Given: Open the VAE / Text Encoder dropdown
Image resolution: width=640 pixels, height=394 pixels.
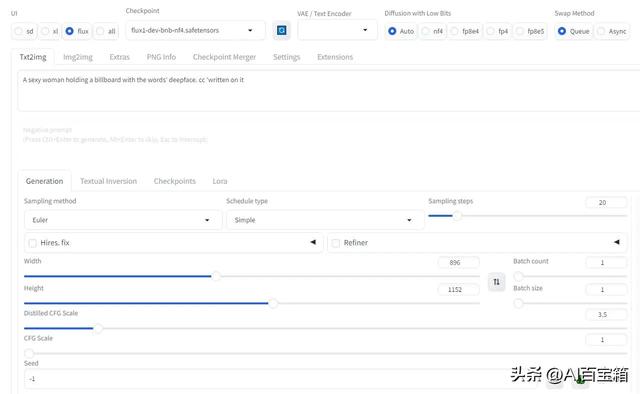Looking at the screenshot, I should pyautogui.click(x=338, y=30).
